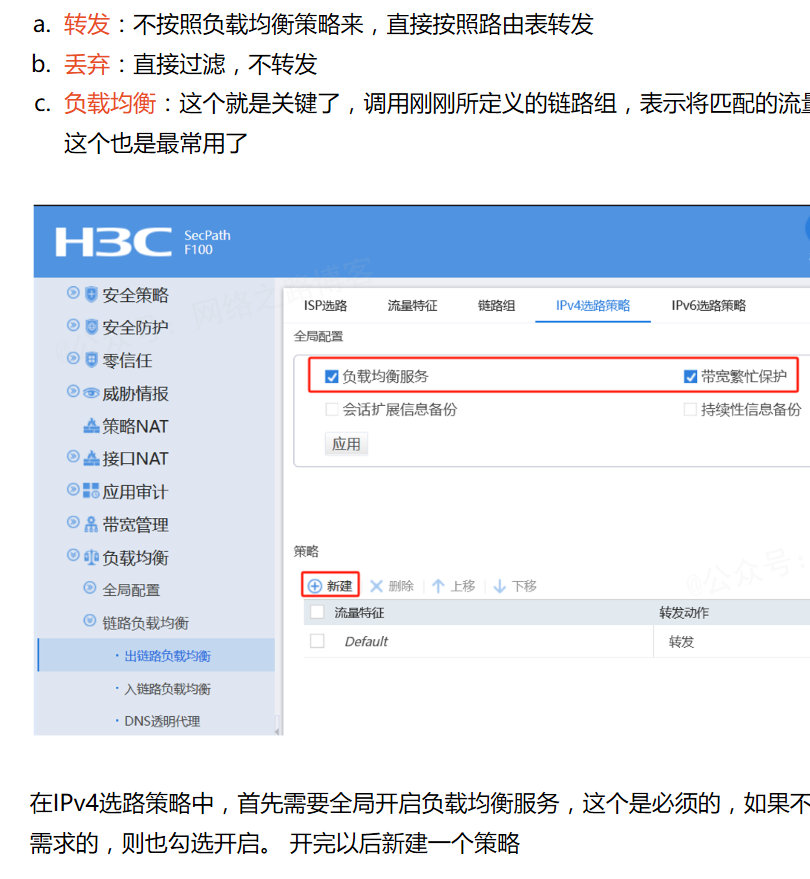Image resolution: width=810 pixels, height=879 pixels.
Task: Click the down arrow icon for 下移
Action: point(499,586)
